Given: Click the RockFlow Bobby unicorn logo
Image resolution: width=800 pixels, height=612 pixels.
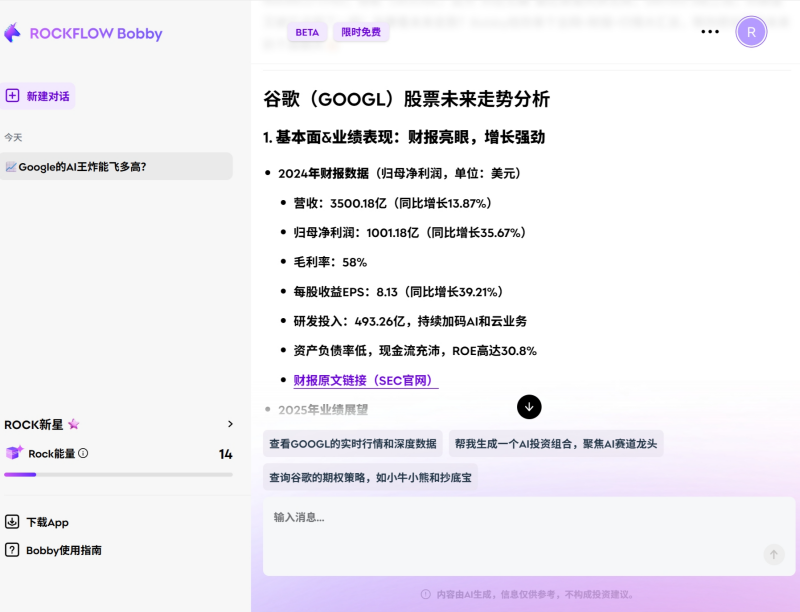Looking at the screenshot, I should coord(12,33).
